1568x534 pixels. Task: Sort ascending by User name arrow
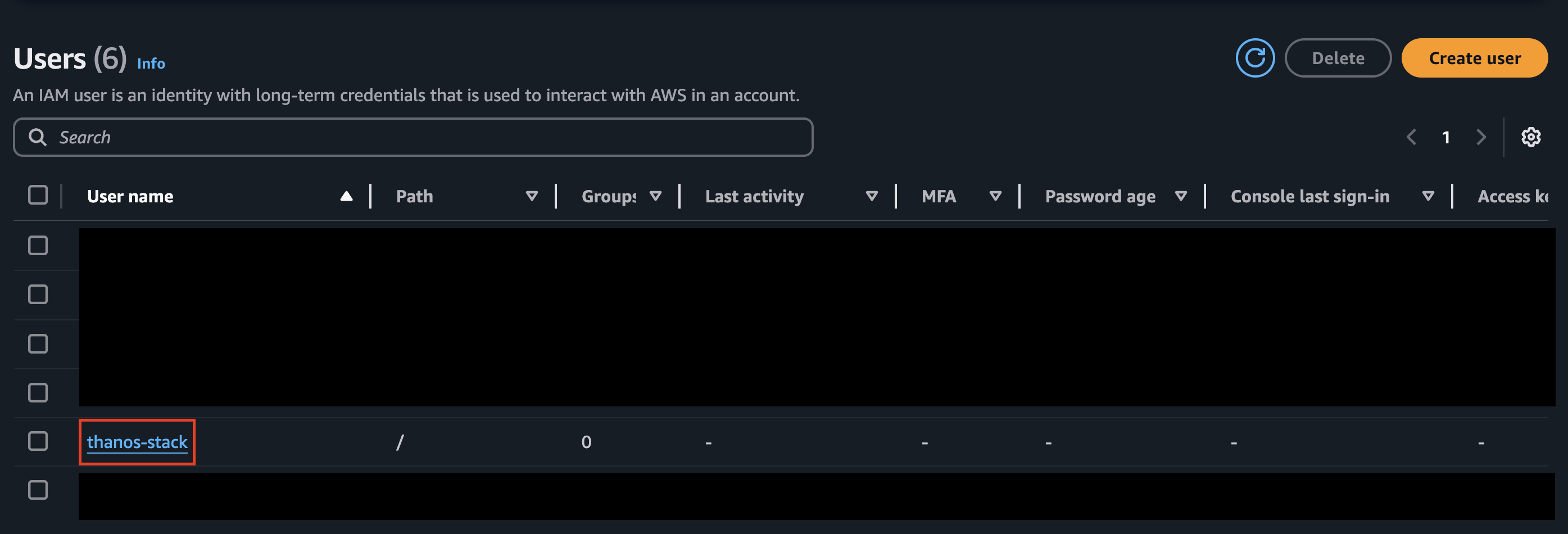pyautogui.click(x=346, y=196)
